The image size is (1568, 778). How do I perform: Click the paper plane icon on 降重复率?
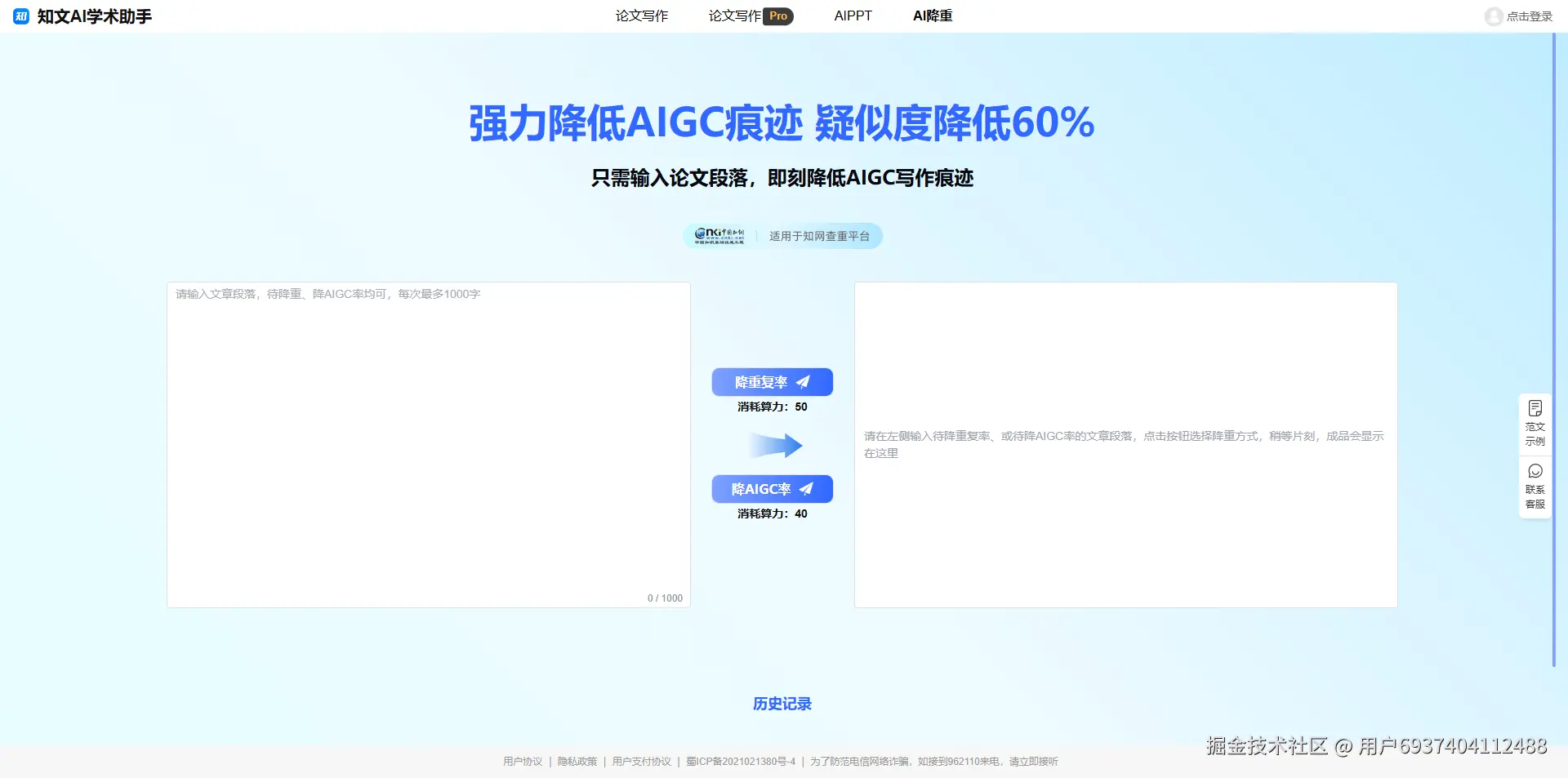point(804,381)
